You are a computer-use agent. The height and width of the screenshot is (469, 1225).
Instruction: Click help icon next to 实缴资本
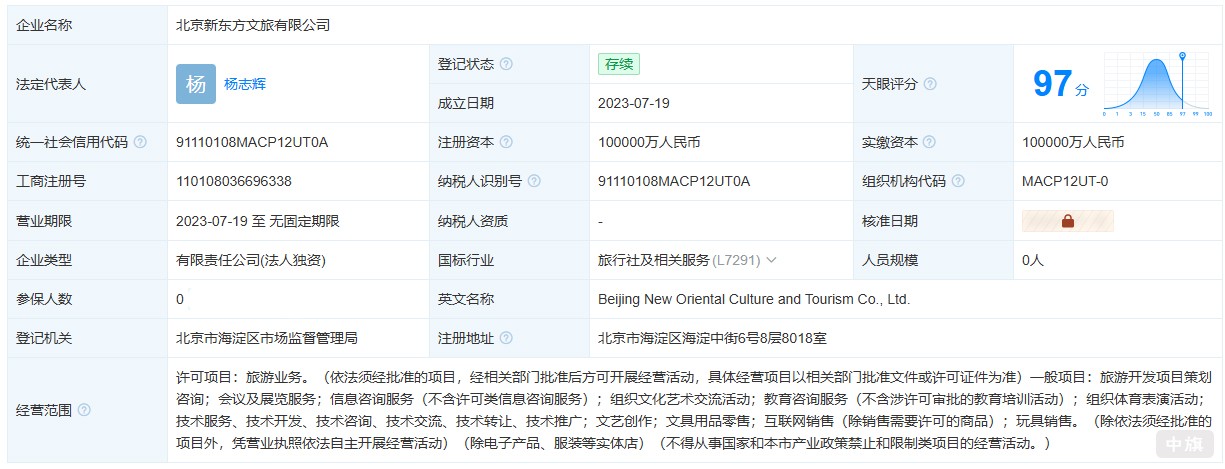click(930, 142)
